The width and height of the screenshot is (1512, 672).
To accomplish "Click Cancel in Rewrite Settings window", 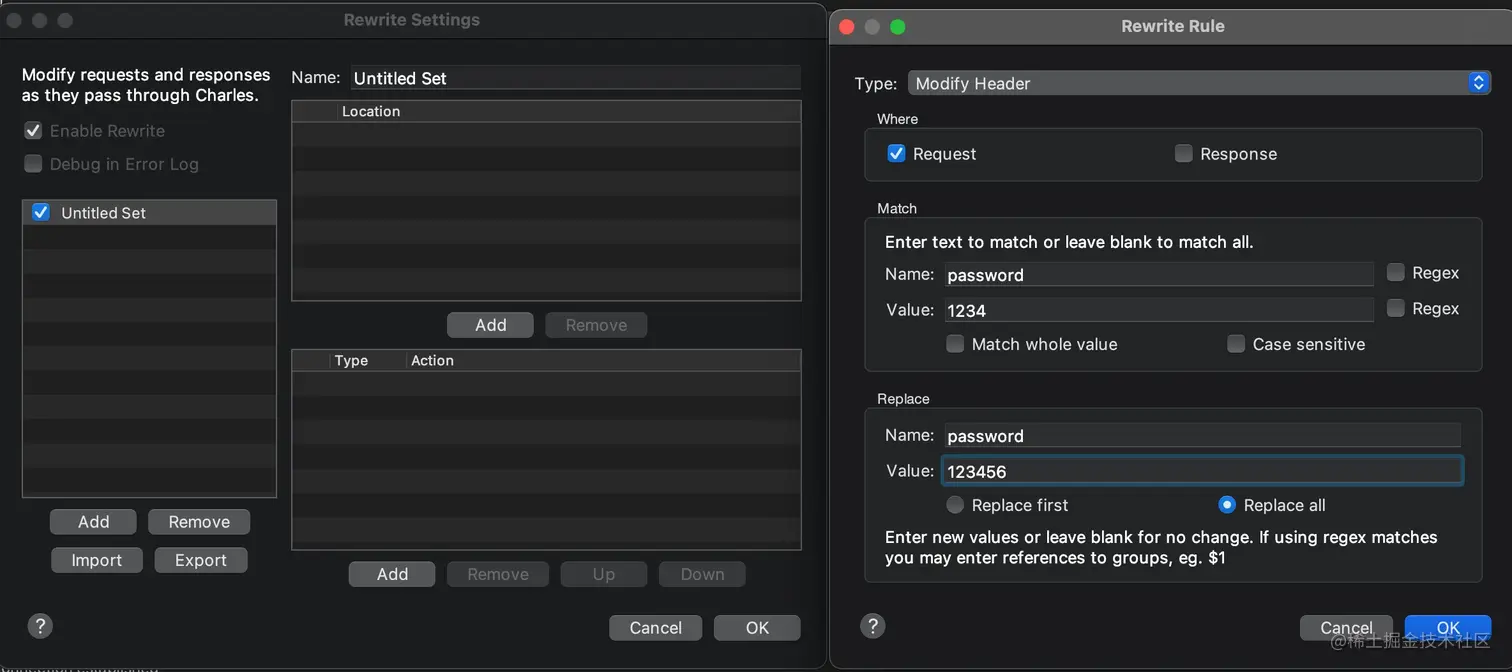I will pos(656,628).
